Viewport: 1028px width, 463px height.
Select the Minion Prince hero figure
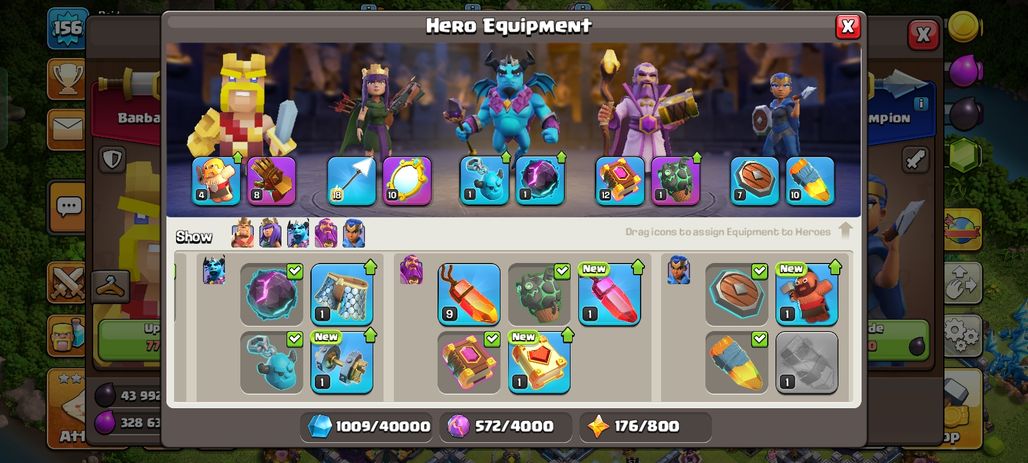pos(507,102)
